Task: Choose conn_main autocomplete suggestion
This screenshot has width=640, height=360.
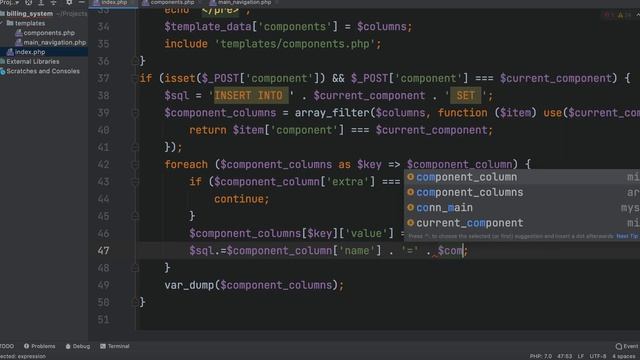Action: click(522, 208)
